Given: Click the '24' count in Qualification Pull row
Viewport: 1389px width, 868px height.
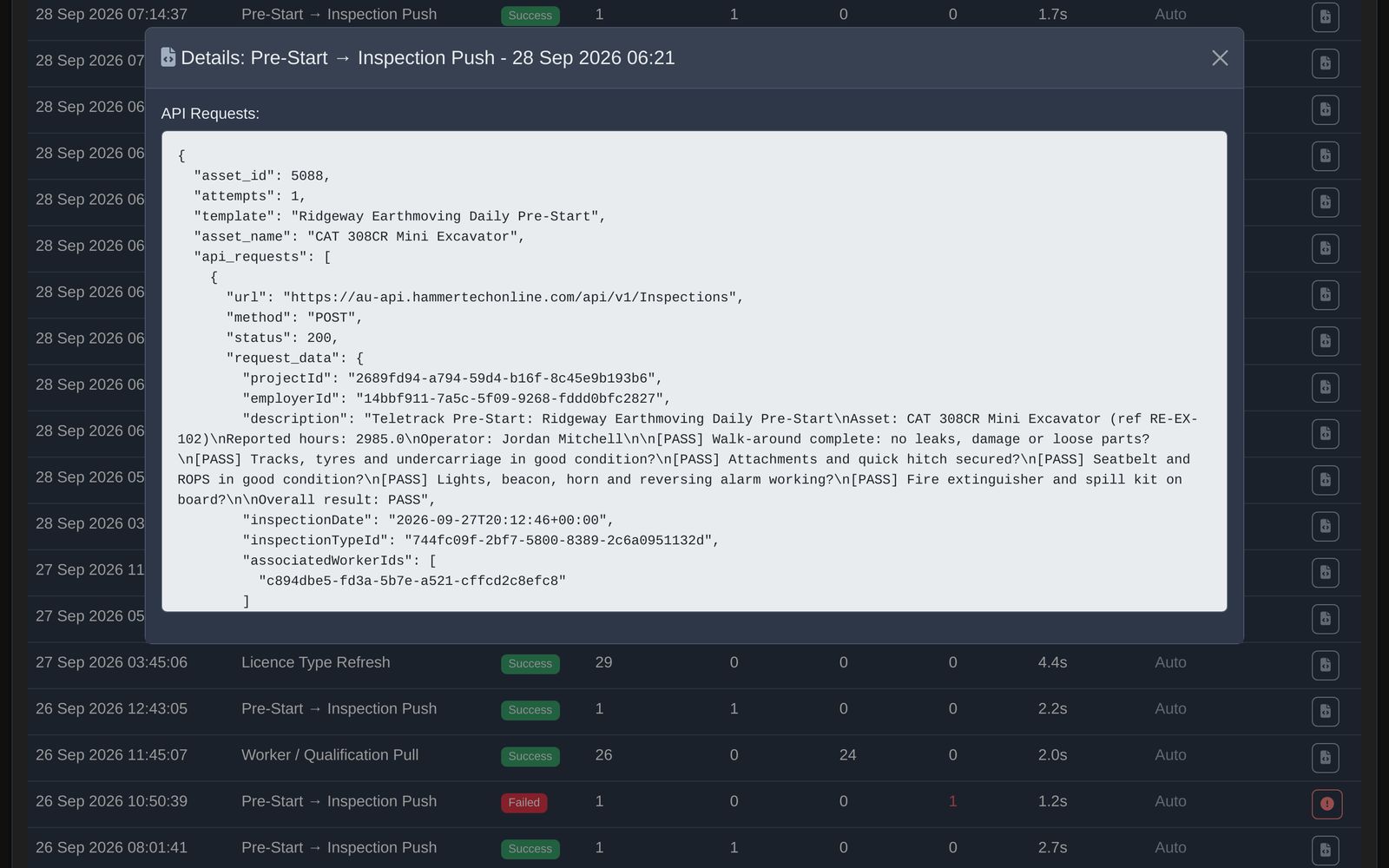Looking at the screenshot, I should (847, 755).
